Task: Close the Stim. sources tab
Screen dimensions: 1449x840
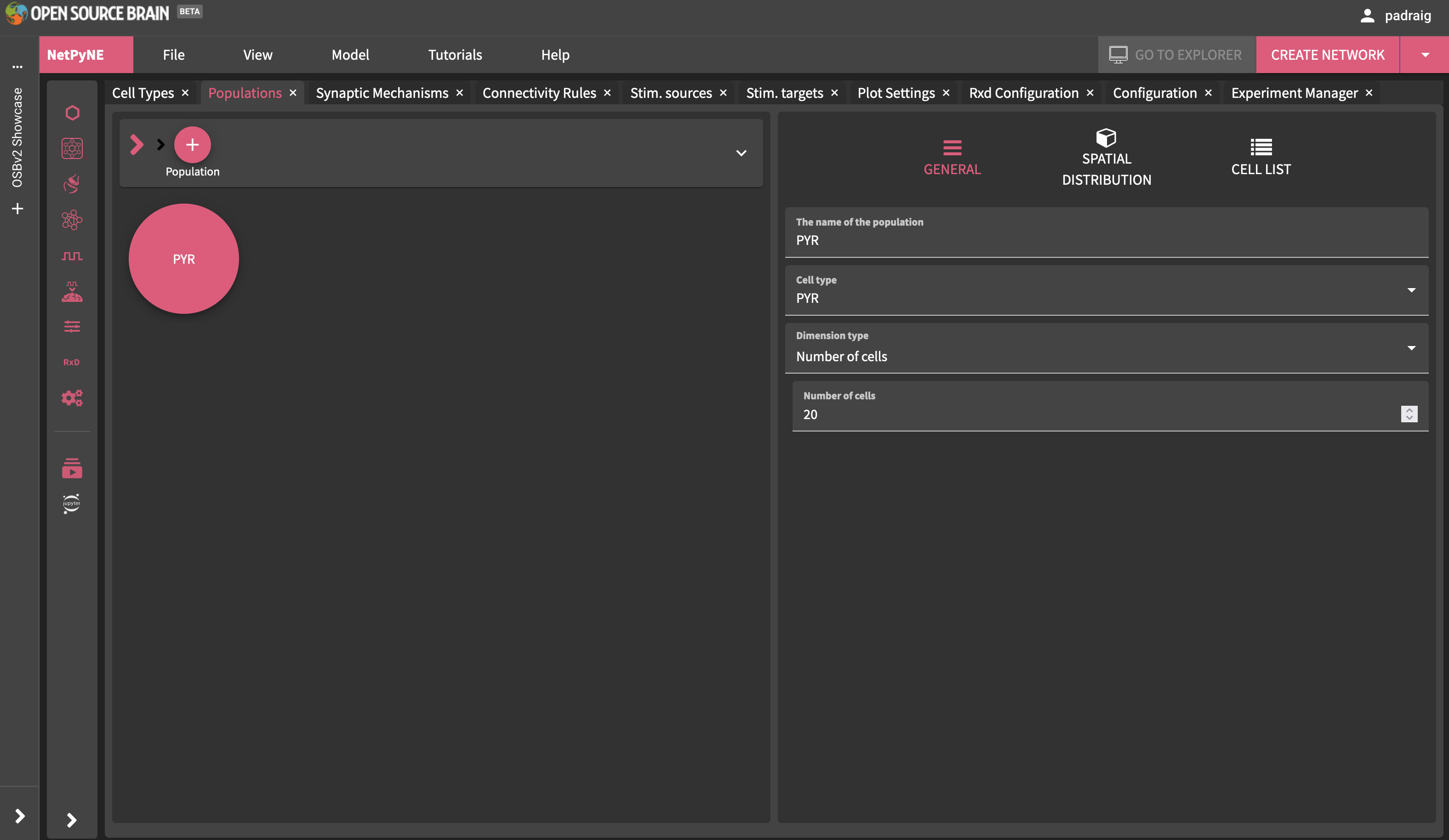Action: (723, 92)
